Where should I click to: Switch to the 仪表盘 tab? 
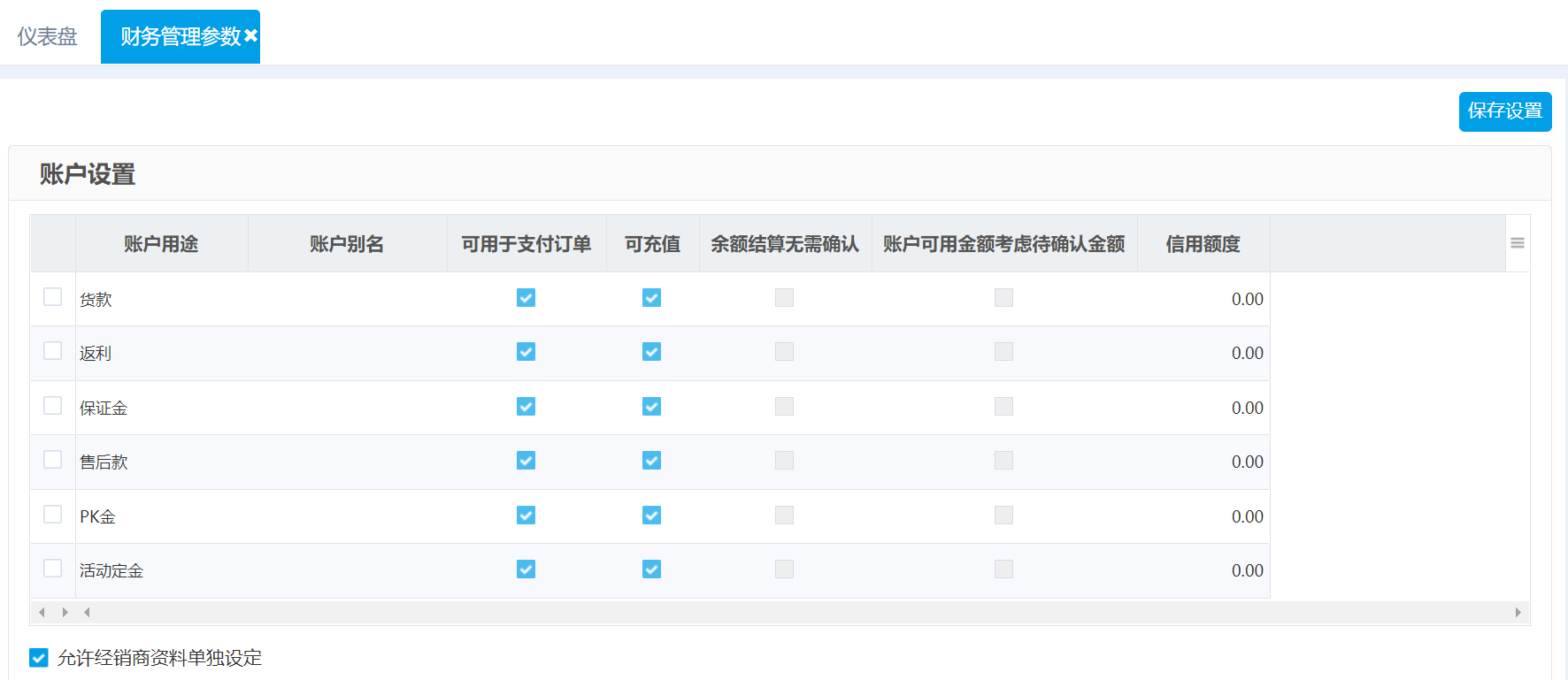point(48,36)
